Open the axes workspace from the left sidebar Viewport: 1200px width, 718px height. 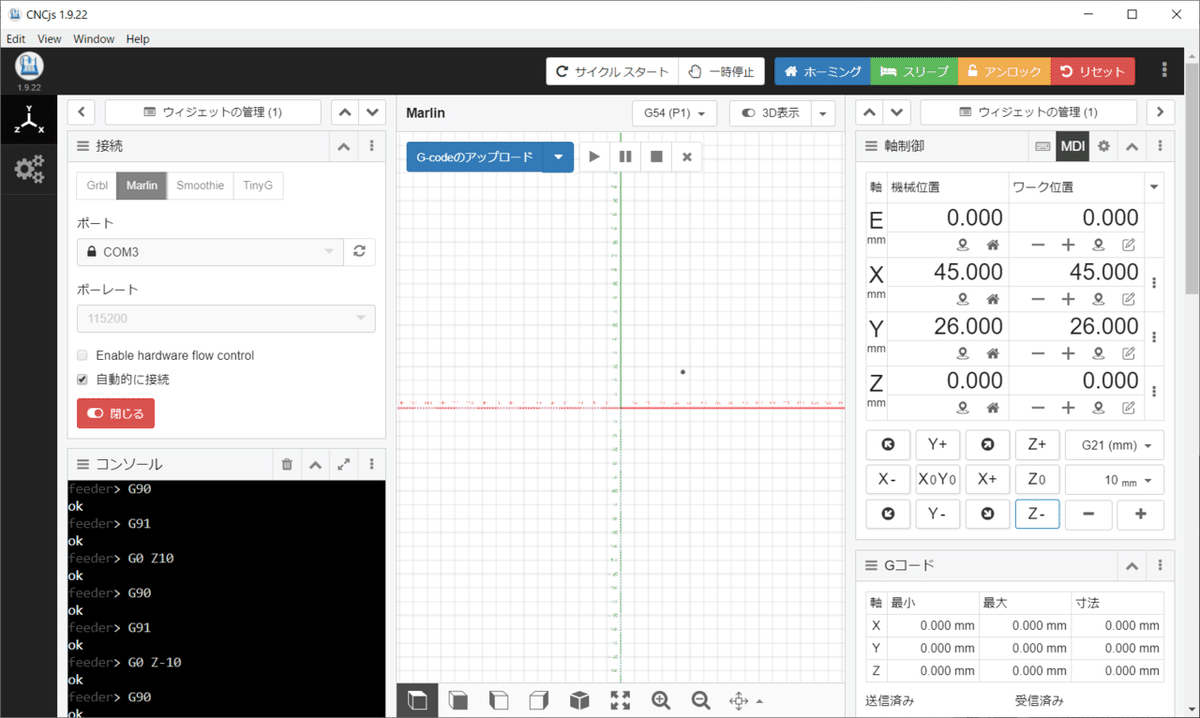point(28,120)
